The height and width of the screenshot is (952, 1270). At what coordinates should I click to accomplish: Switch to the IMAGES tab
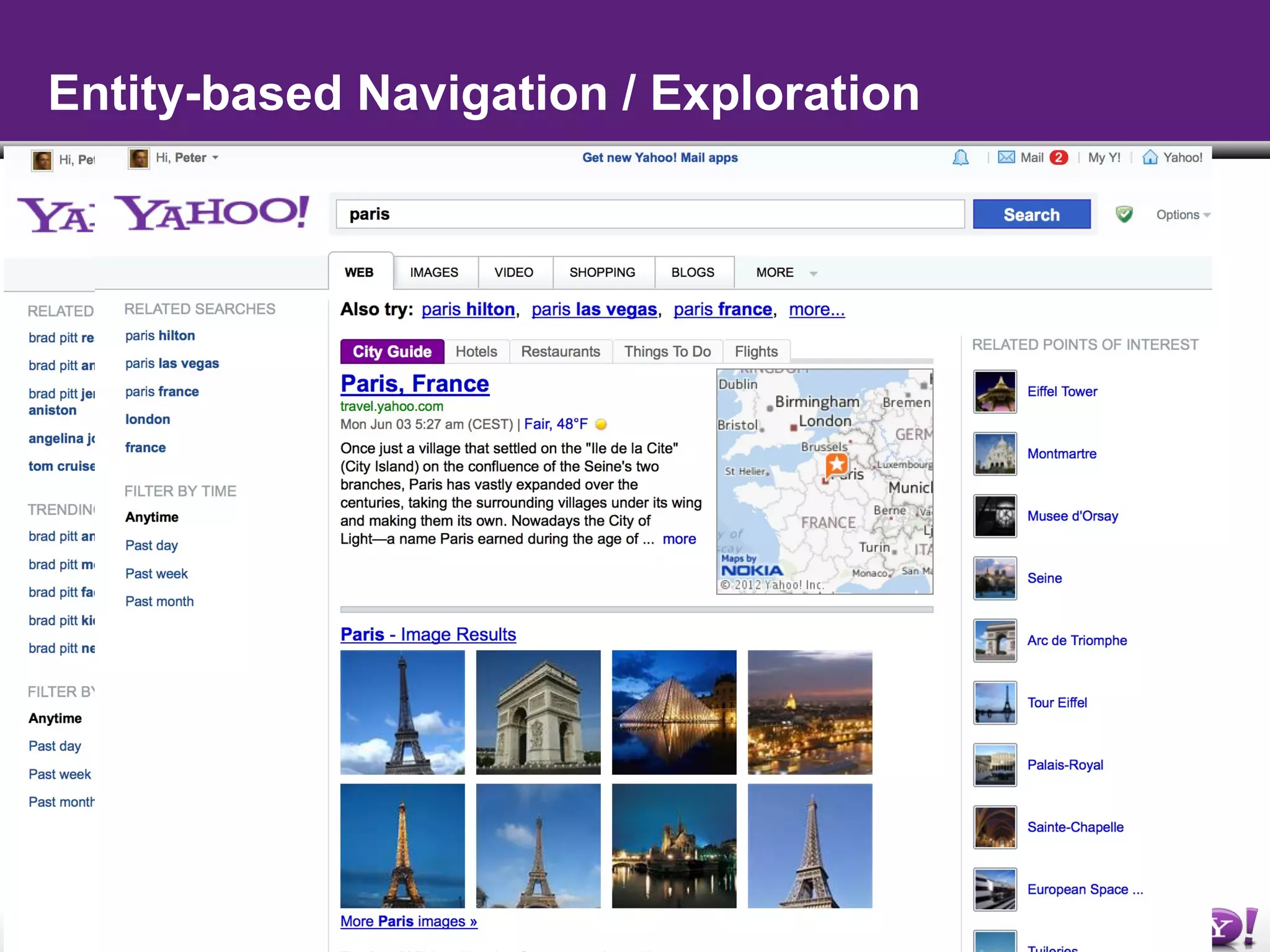pos(434,273)
